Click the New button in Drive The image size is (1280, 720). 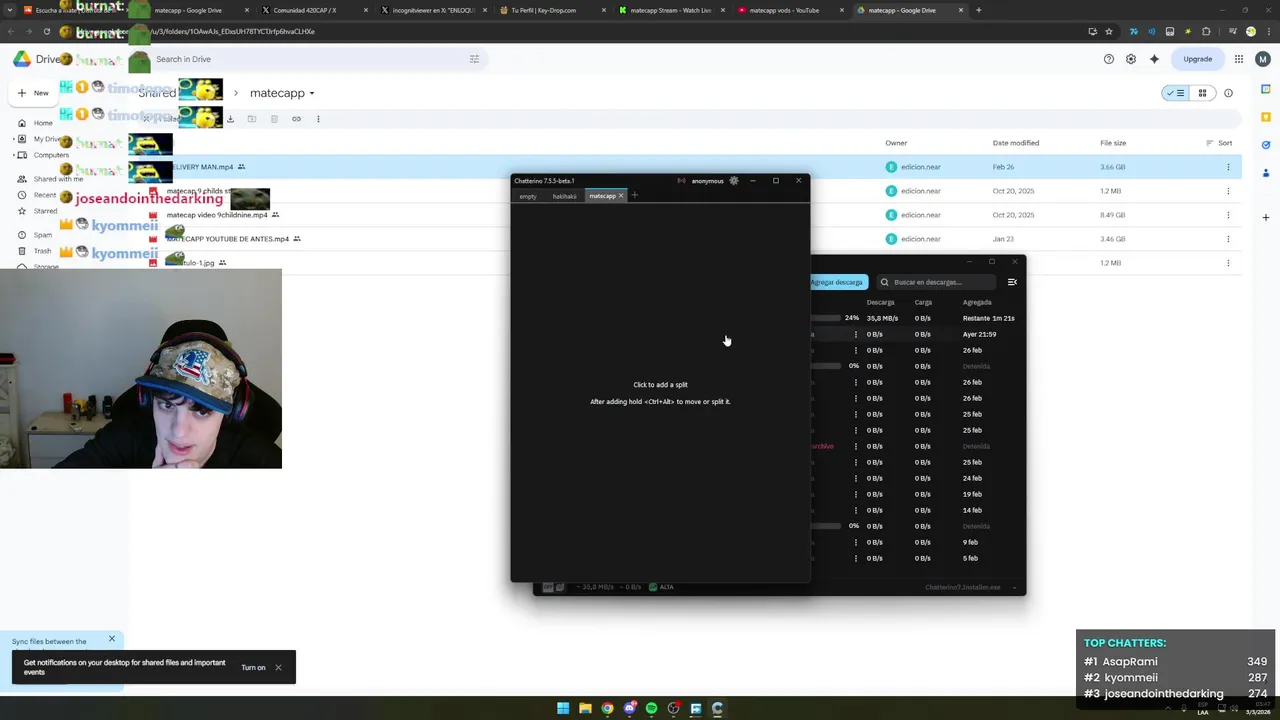click(33, 93)
